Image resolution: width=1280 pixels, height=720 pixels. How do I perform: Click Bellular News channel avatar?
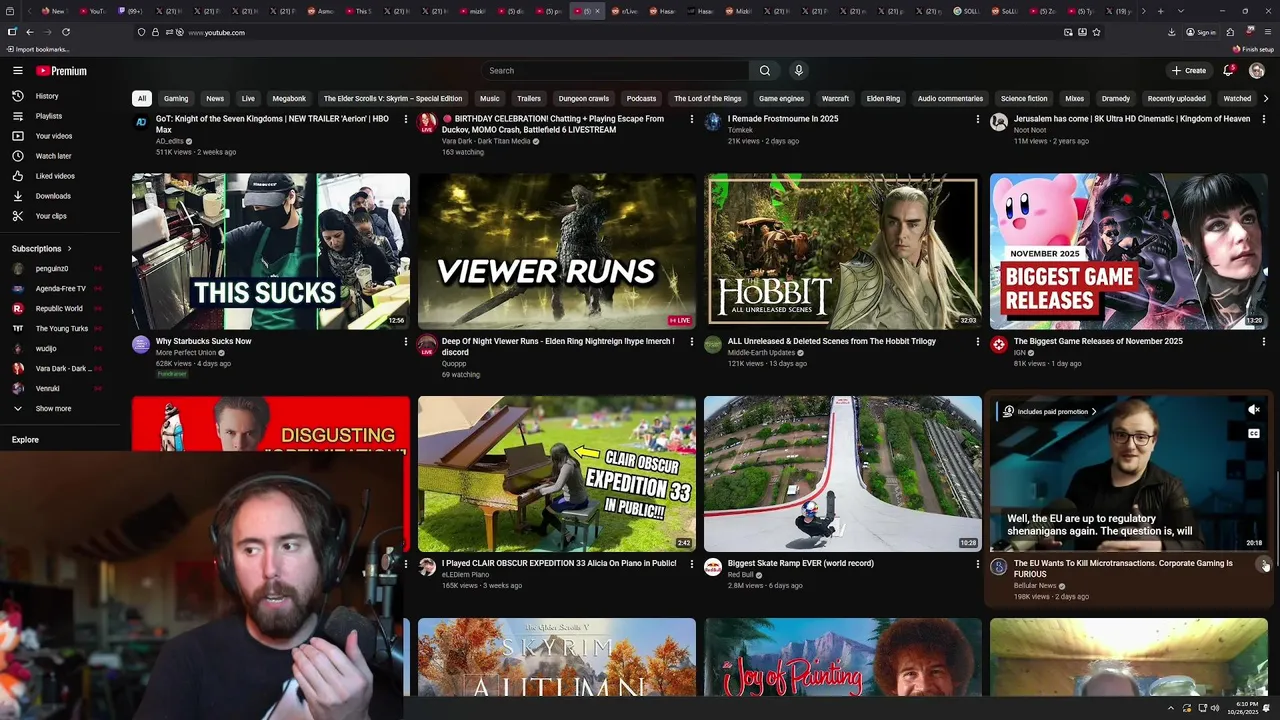coord(999,567)
